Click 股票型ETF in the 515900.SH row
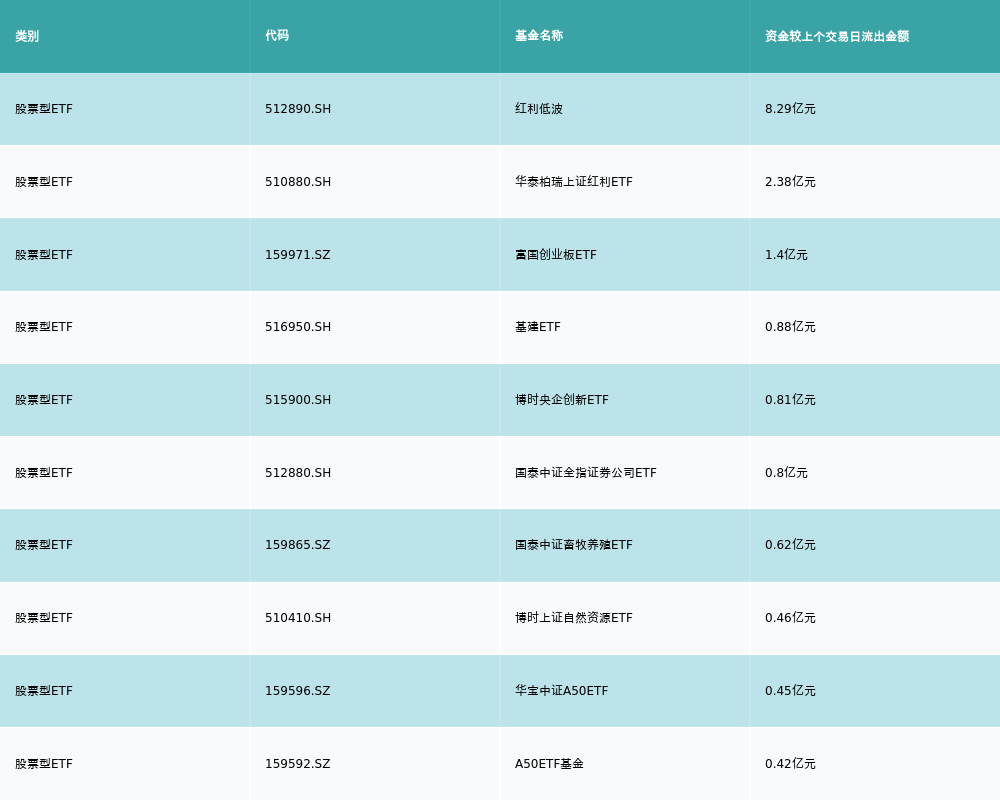1000x800 pixels. point(44,400)
